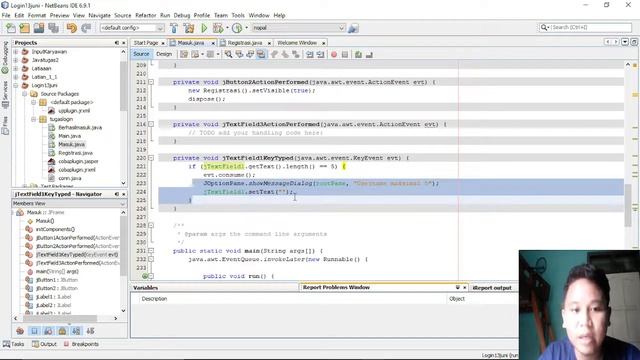Click the Profile Main Project icon
640x360 pixels.
point(237,28)
